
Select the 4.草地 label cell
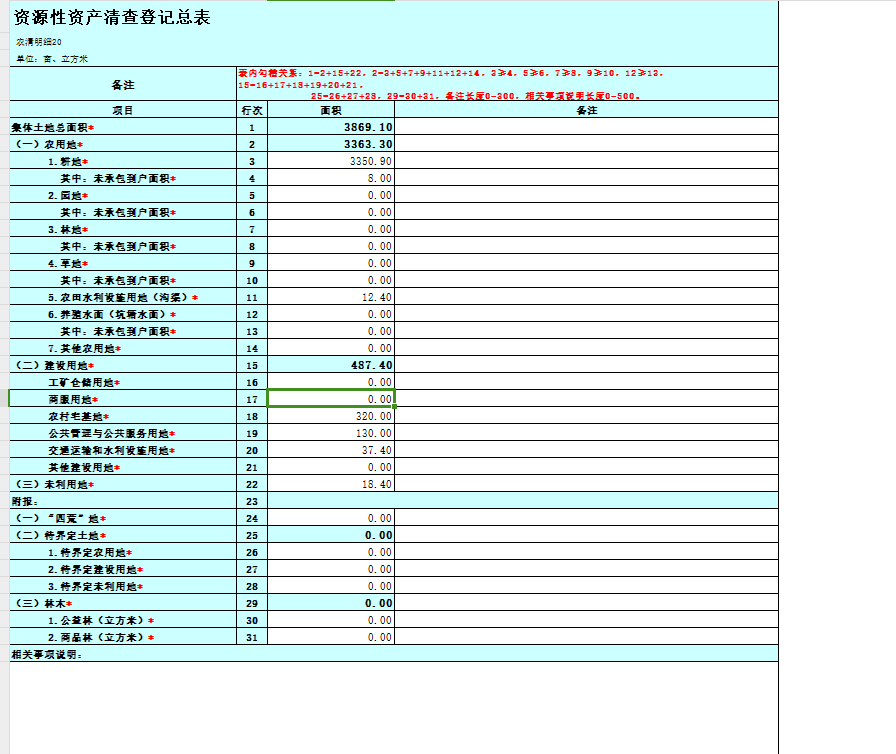(123, 263)
